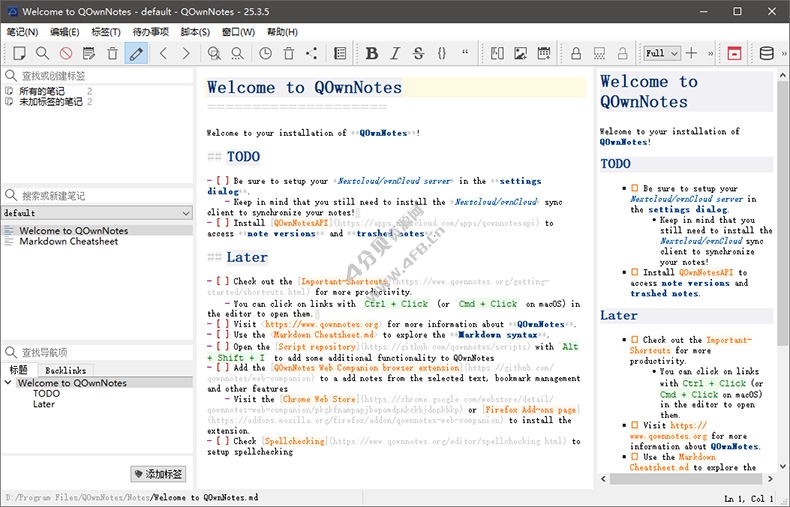This screenshot has width=790, height=507.
Task: Insert current date calendar icon
Action: coord(544,53)
